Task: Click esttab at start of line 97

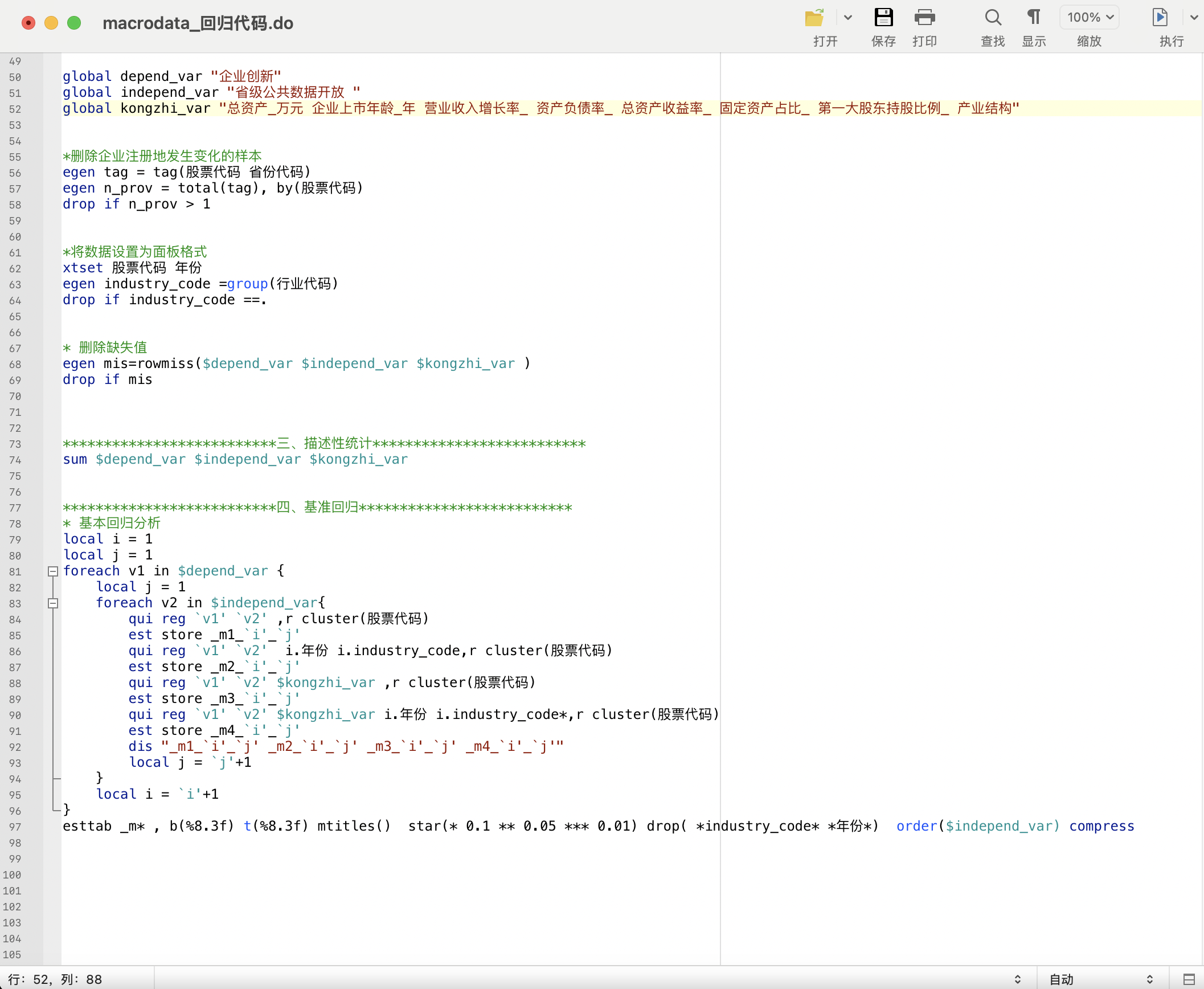Action: (87, 826)
